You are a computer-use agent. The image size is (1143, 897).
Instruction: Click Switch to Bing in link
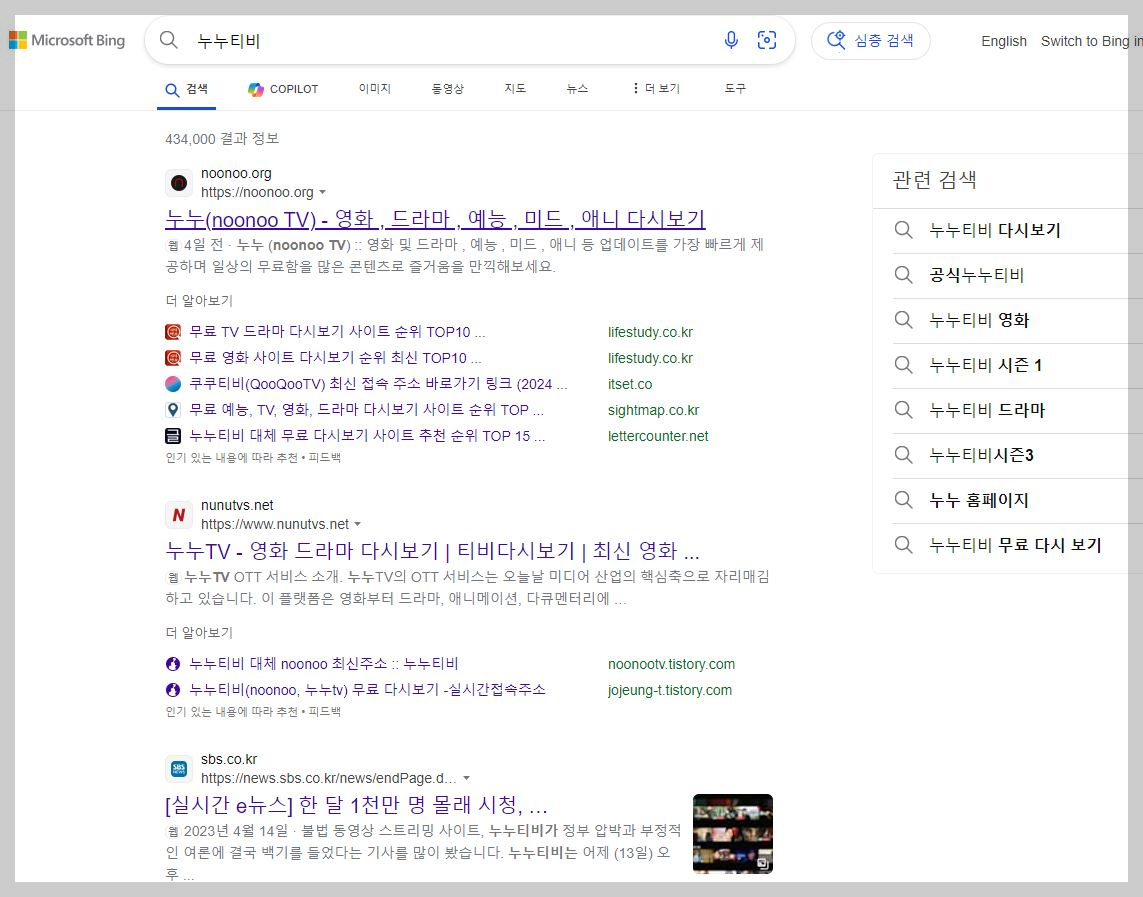(x=1091, y=42)
